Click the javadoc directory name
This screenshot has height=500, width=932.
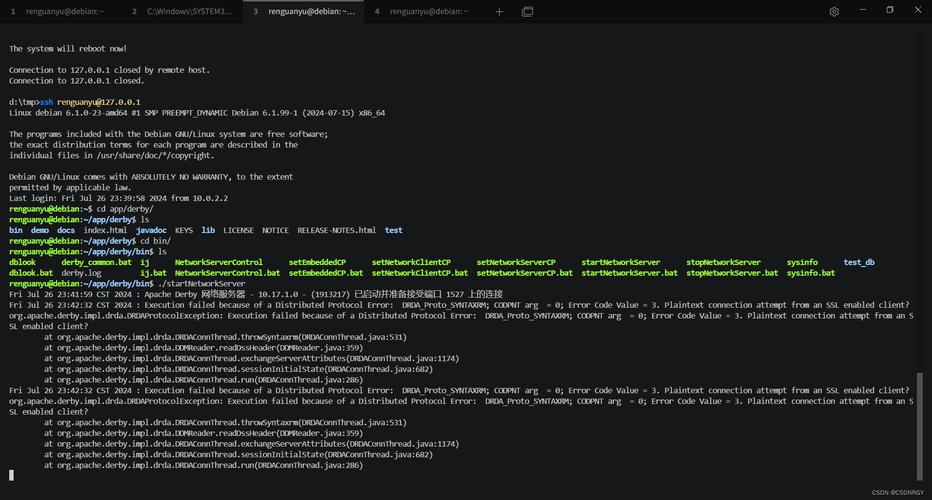coord(151,230)
